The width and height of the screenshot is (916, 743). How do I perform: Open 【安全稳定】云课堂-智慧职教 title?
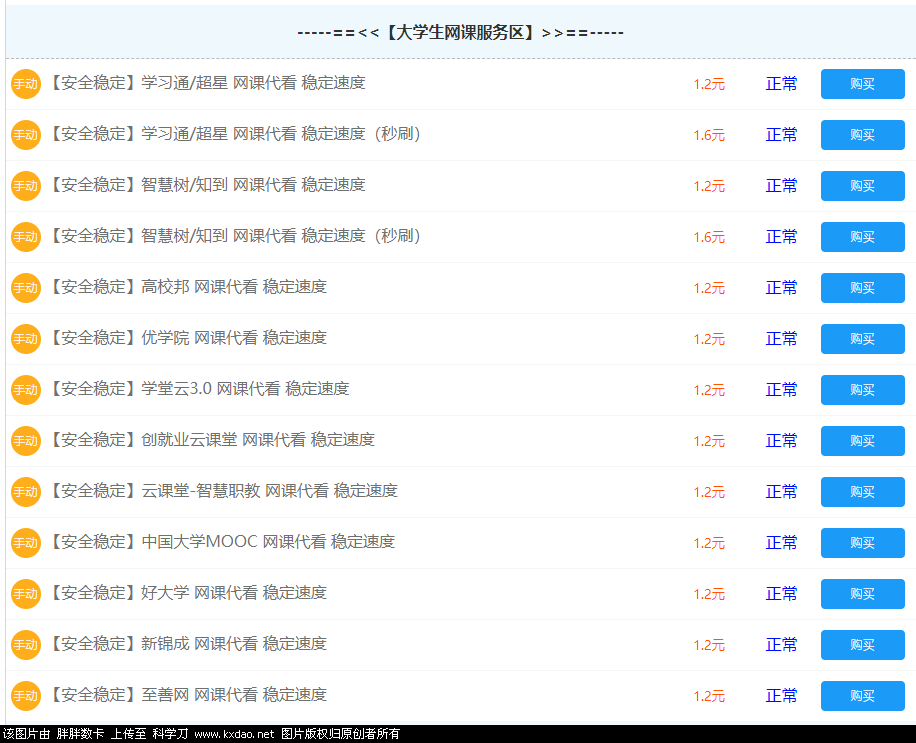click(x=223, y=491)
